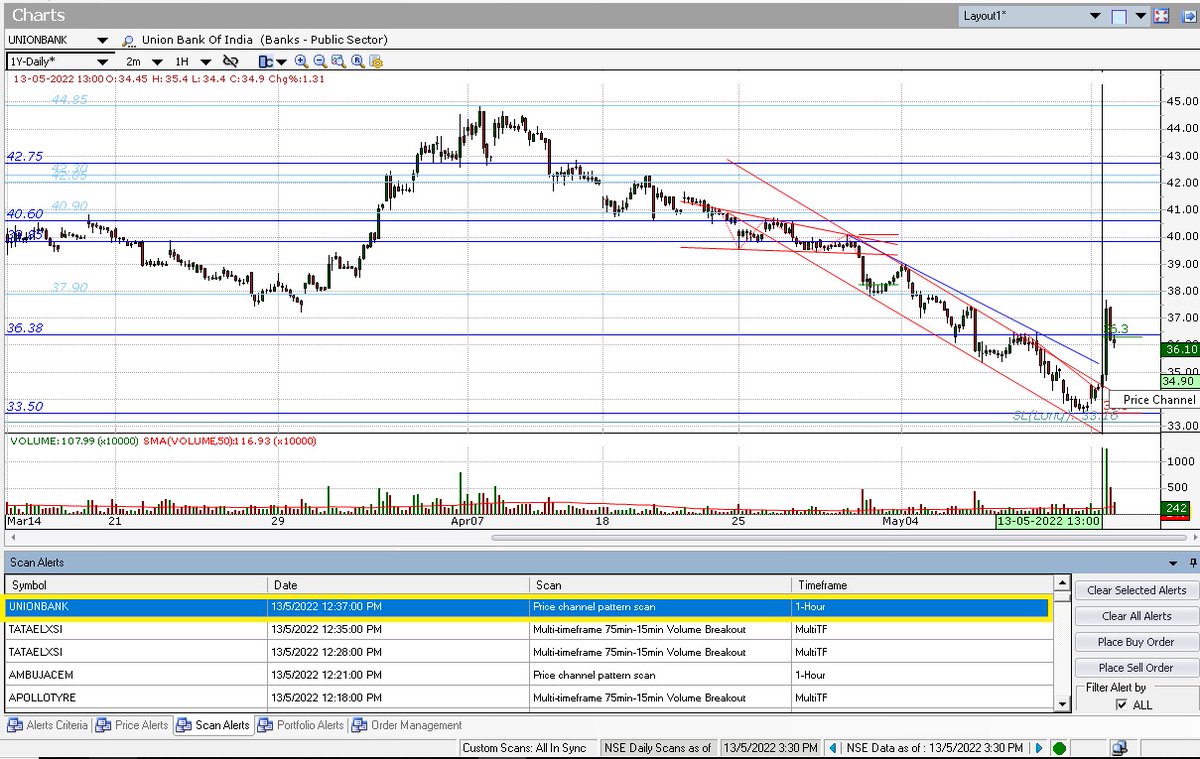Select TATAELXSI alert at 12:35:00 PM
This screenshot has width=1200, height=759.
coord(528,629)
